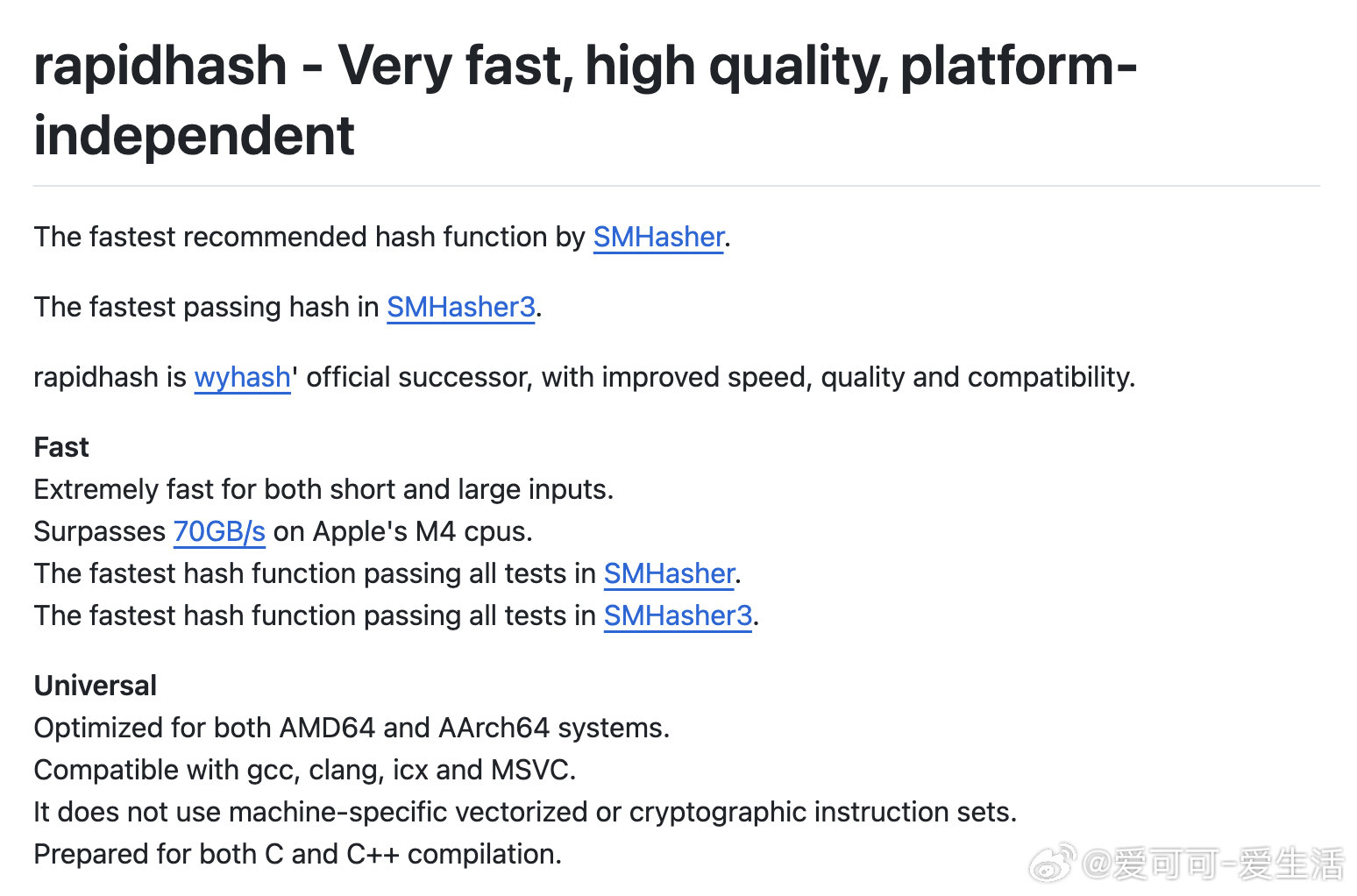Image resolution: width=1357 pixels, height=896 pixels.
Task: Click the 'machine-specific vectorized' sentence
Action: (x=525, y=812)
